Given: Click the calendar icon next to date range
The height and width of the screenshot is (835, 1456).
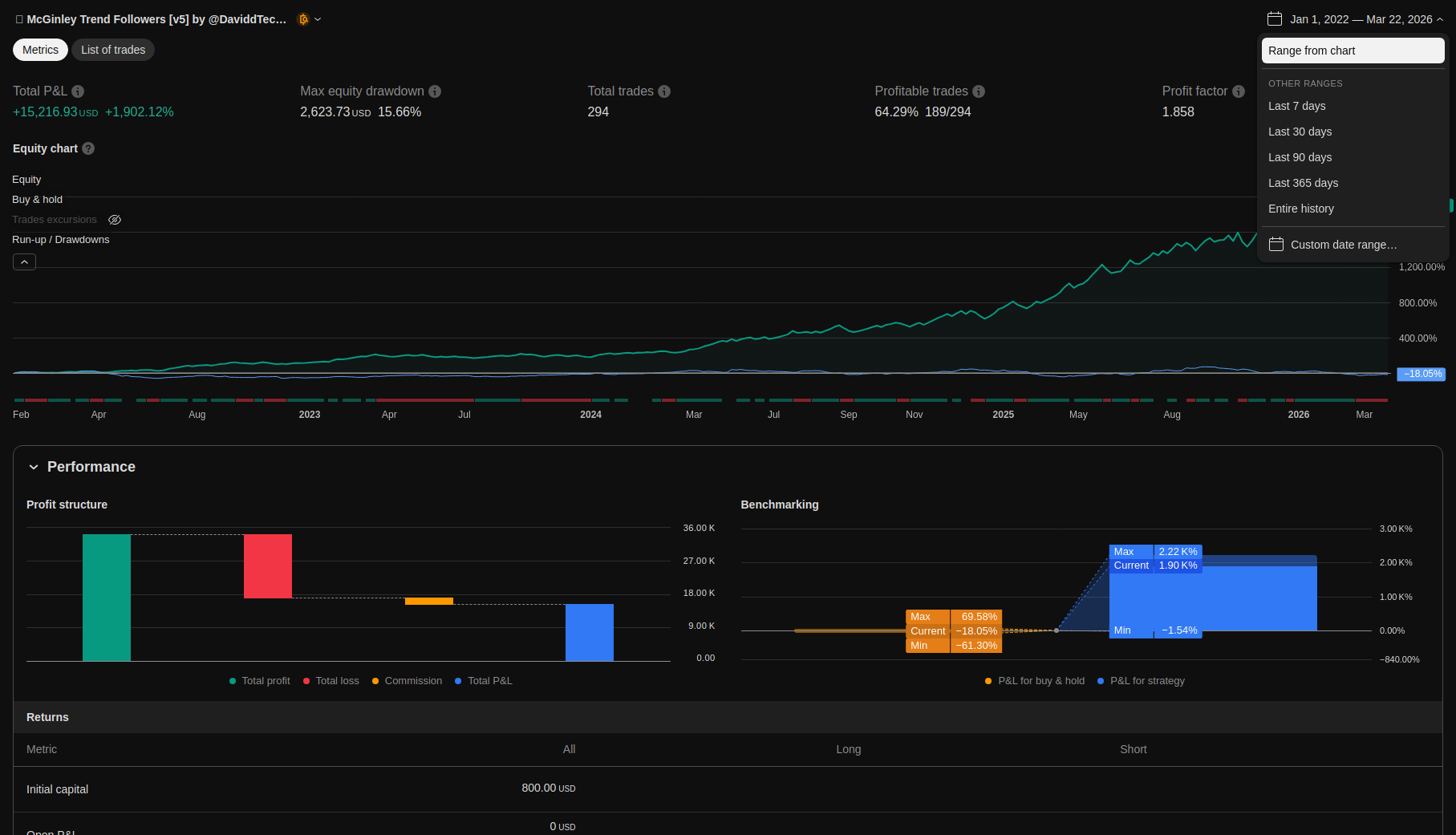Looking at the screenshot, I should click(x=1274, y=19).
